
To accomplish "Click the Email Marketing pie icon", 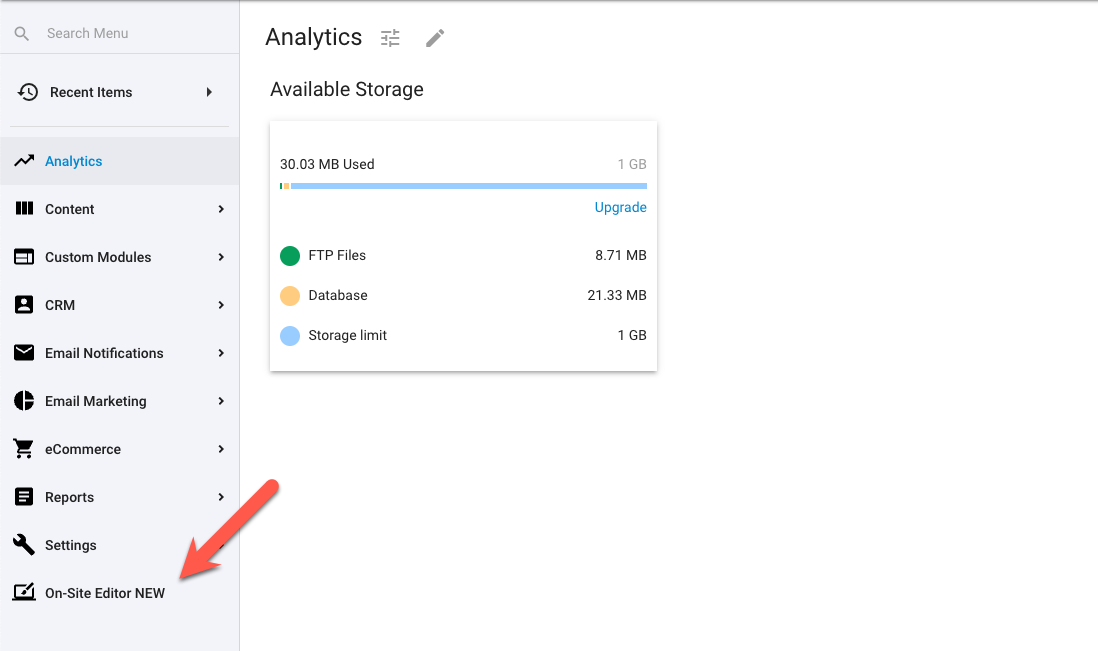I will (x=24, y=401).
